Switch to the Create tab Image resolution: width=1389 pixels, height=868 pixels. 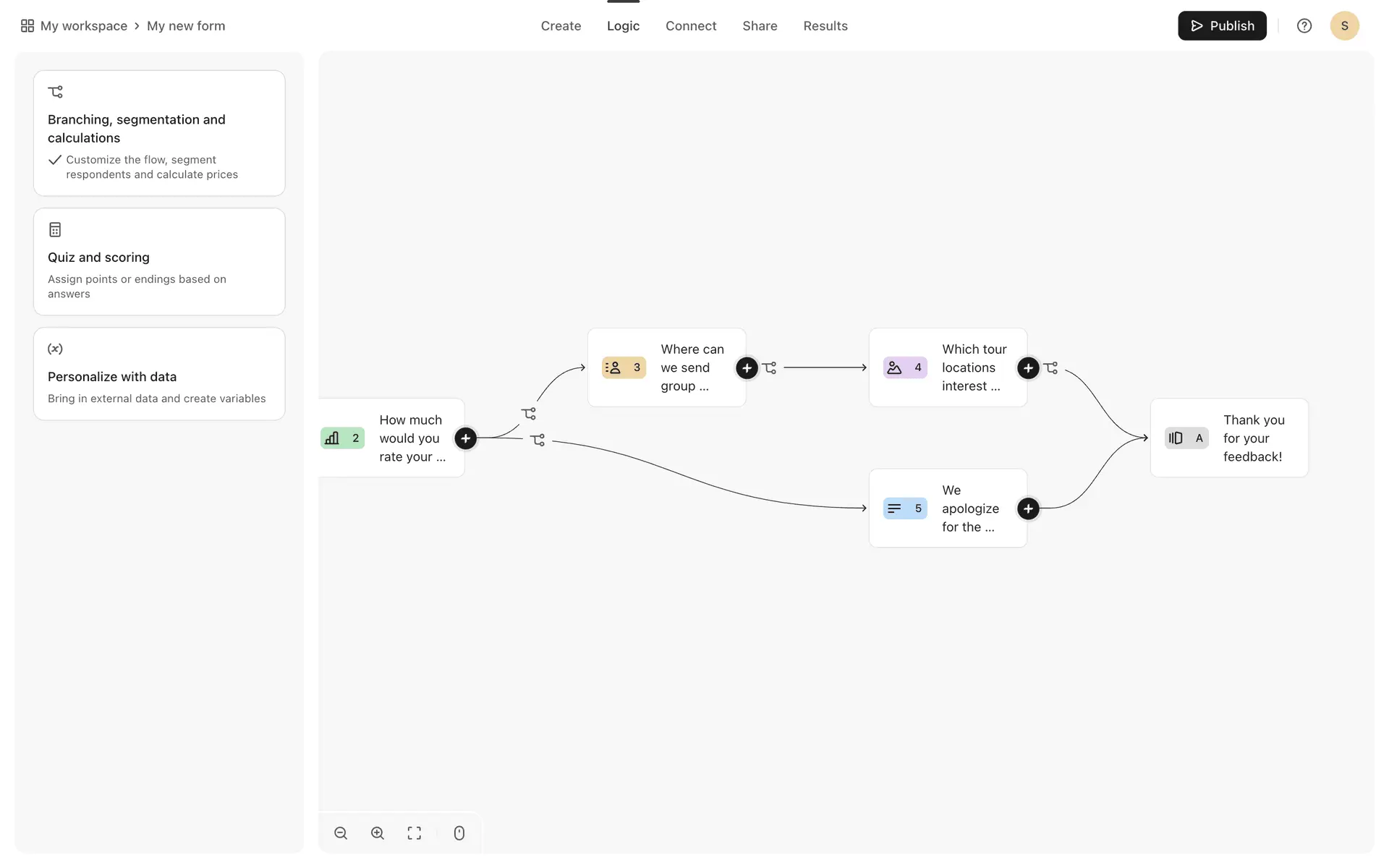click(561, 26)
